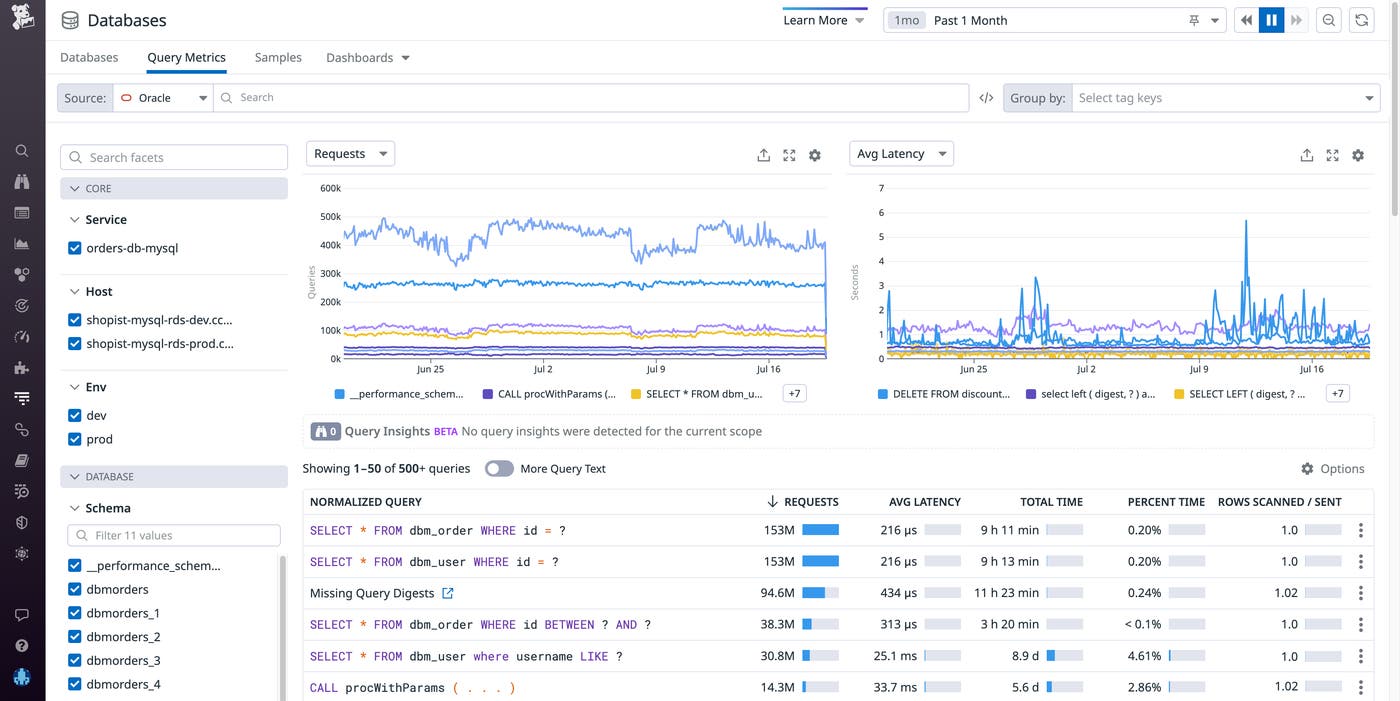Click the pause button in the time controls

pyautogui.click(x=1271, y=19)
